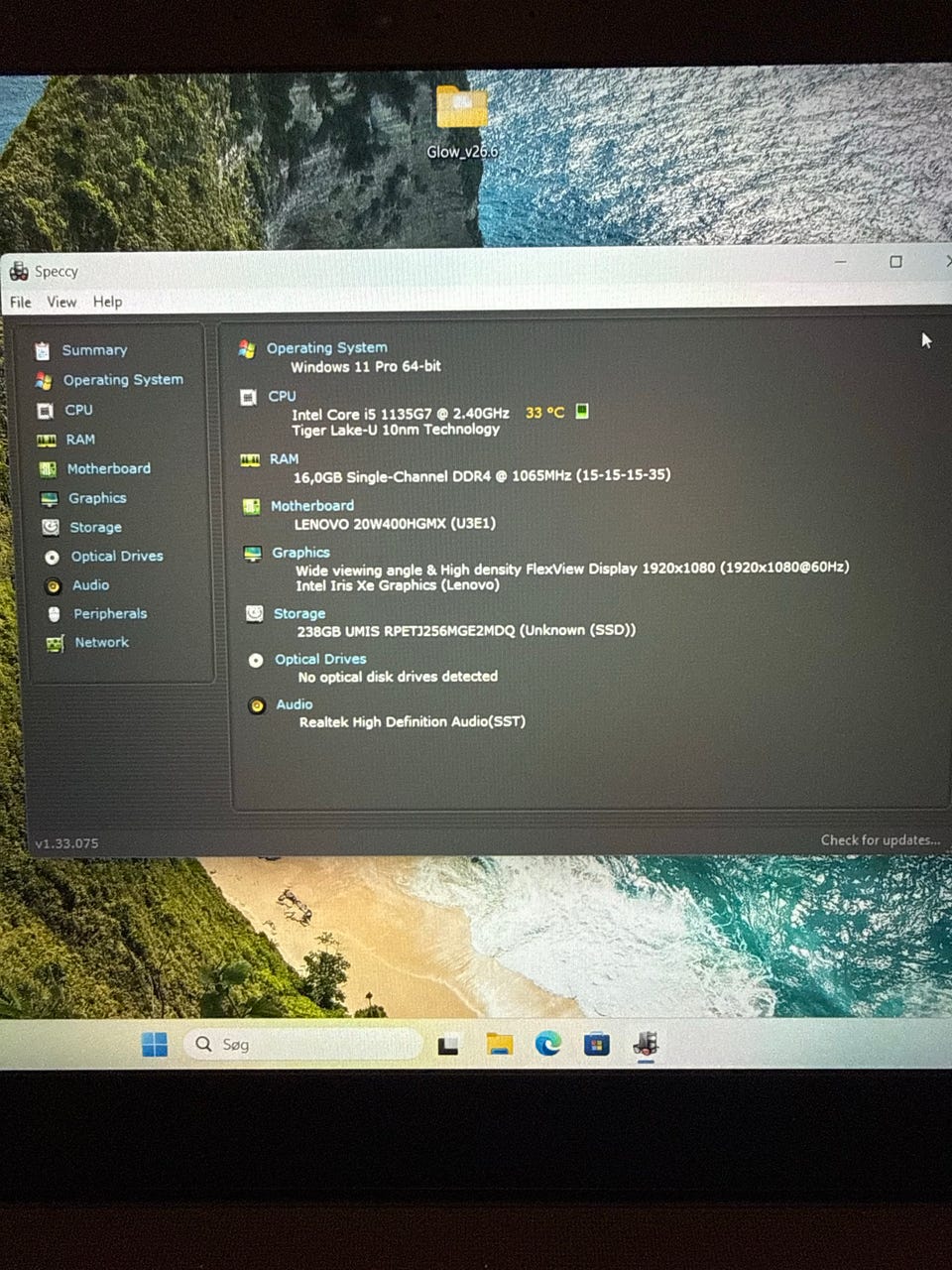This screenshot has width=952, height=1270.
Task: Click the green CPU temperature indicator icon
Action: tap(582, 411)
